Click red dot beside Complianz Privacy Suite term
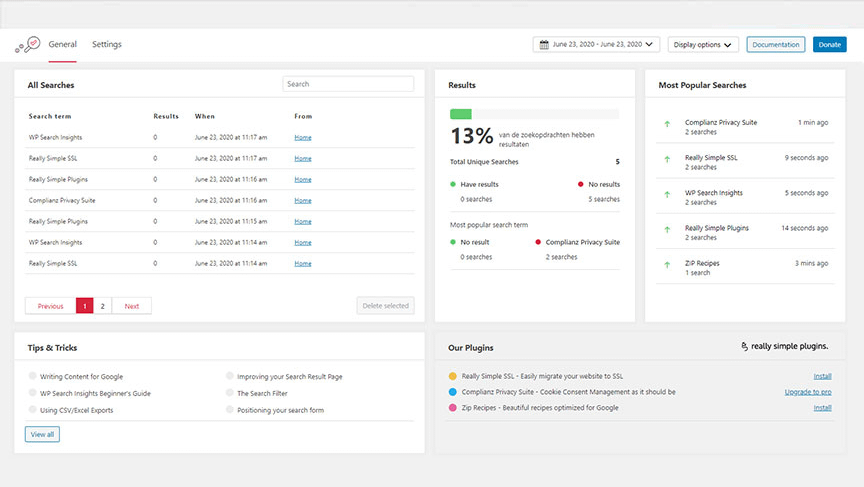Viewport: 864px width, 487px height. click(538, 242)
